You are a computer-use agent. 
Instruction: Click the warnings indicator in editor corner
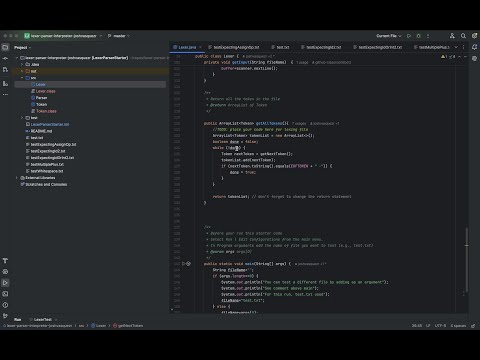(x=448, y=57)
